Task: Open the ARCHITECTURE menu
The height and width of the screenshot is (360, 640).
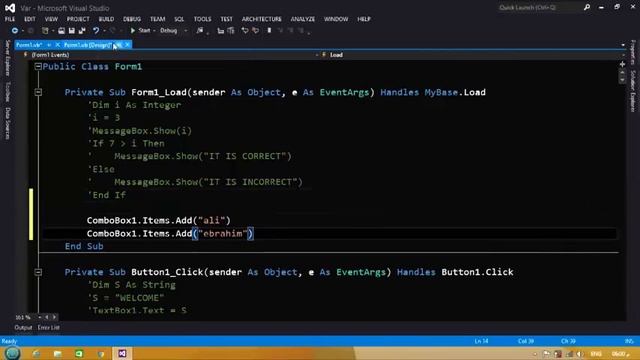Action: tap(262, 19)
